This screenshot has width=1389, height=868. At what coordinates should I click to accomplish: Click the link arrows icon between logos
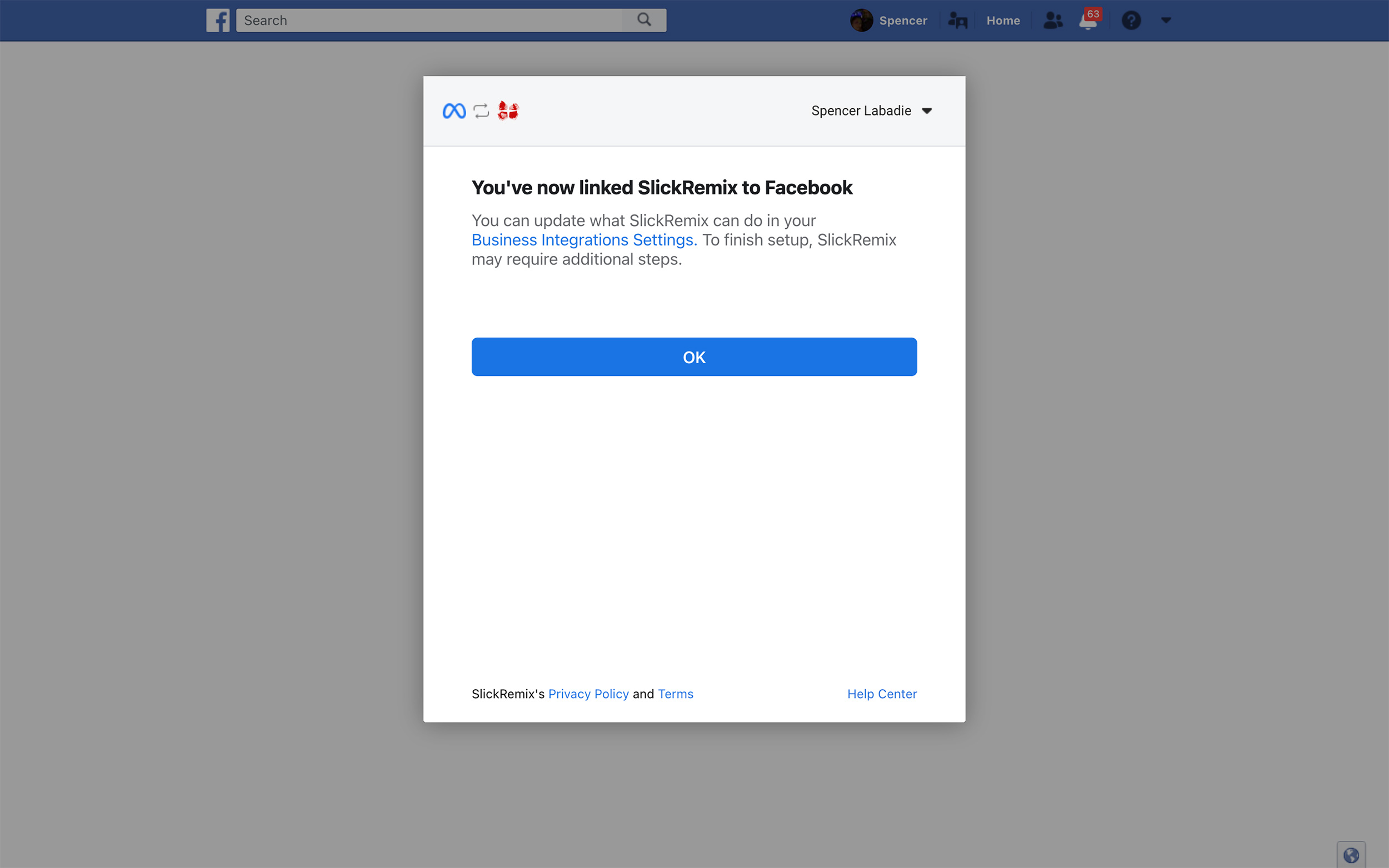coord(481,111)
